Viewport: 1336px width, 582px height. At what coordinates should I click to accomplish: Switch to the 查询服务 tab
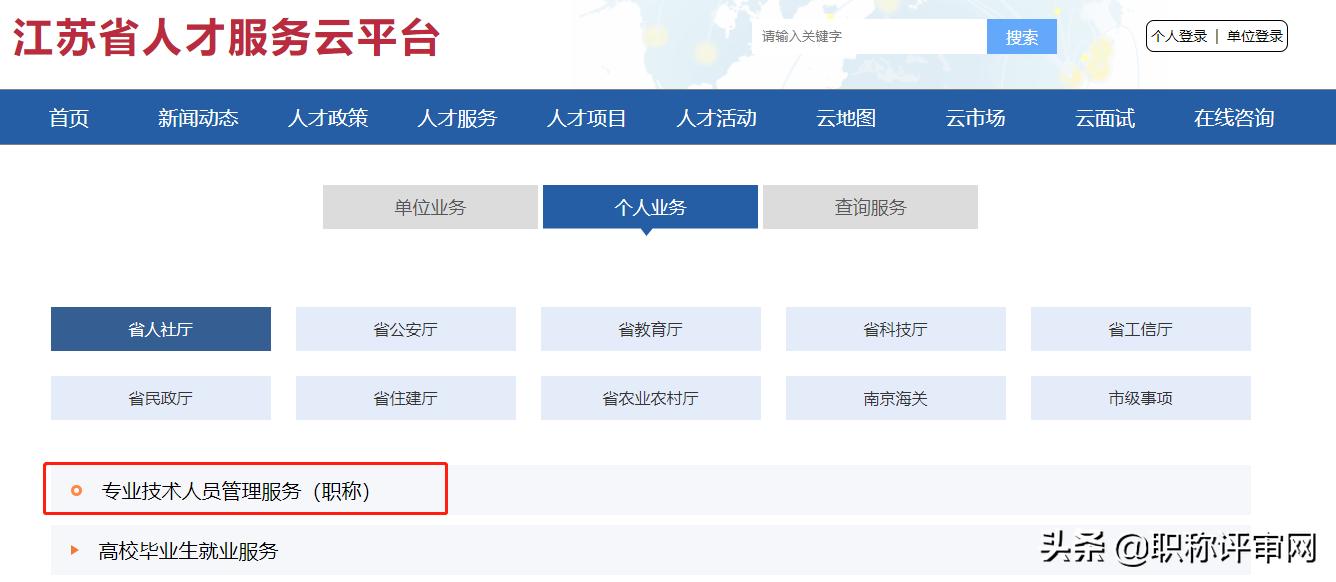[869, 206]
